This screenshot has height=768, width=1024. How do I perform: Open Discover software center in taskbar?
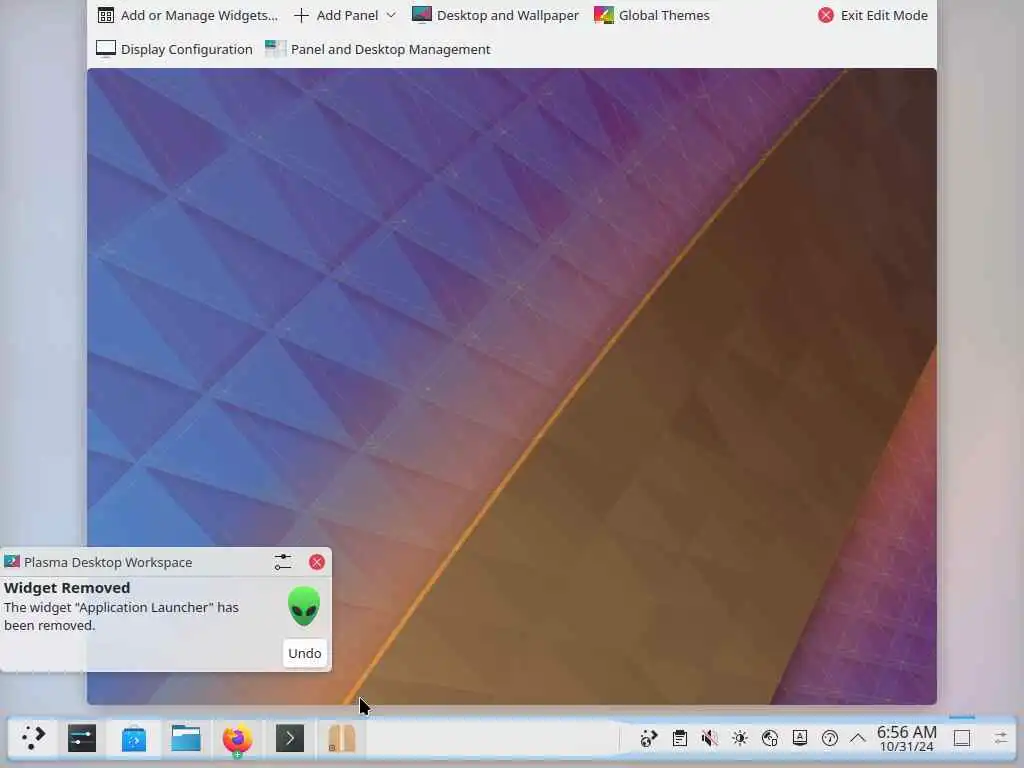click(x=134, y=739)
